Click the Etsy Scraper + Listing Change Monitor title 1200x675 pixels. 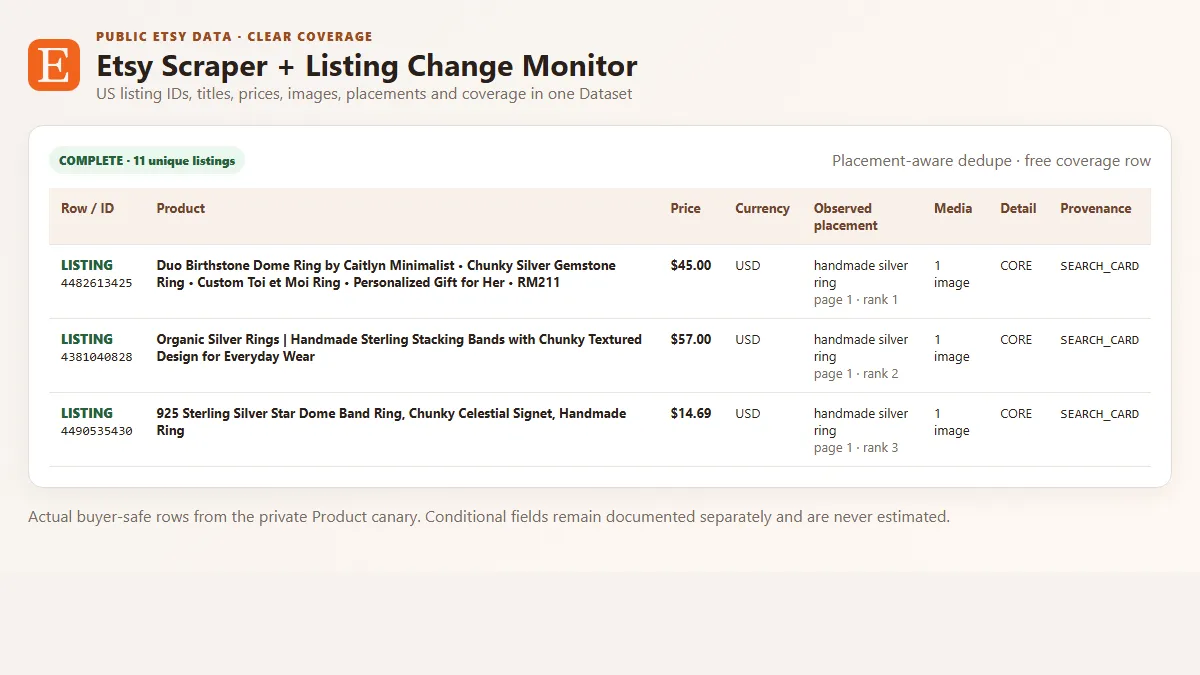pyautogui.click(x=366, y=66)
